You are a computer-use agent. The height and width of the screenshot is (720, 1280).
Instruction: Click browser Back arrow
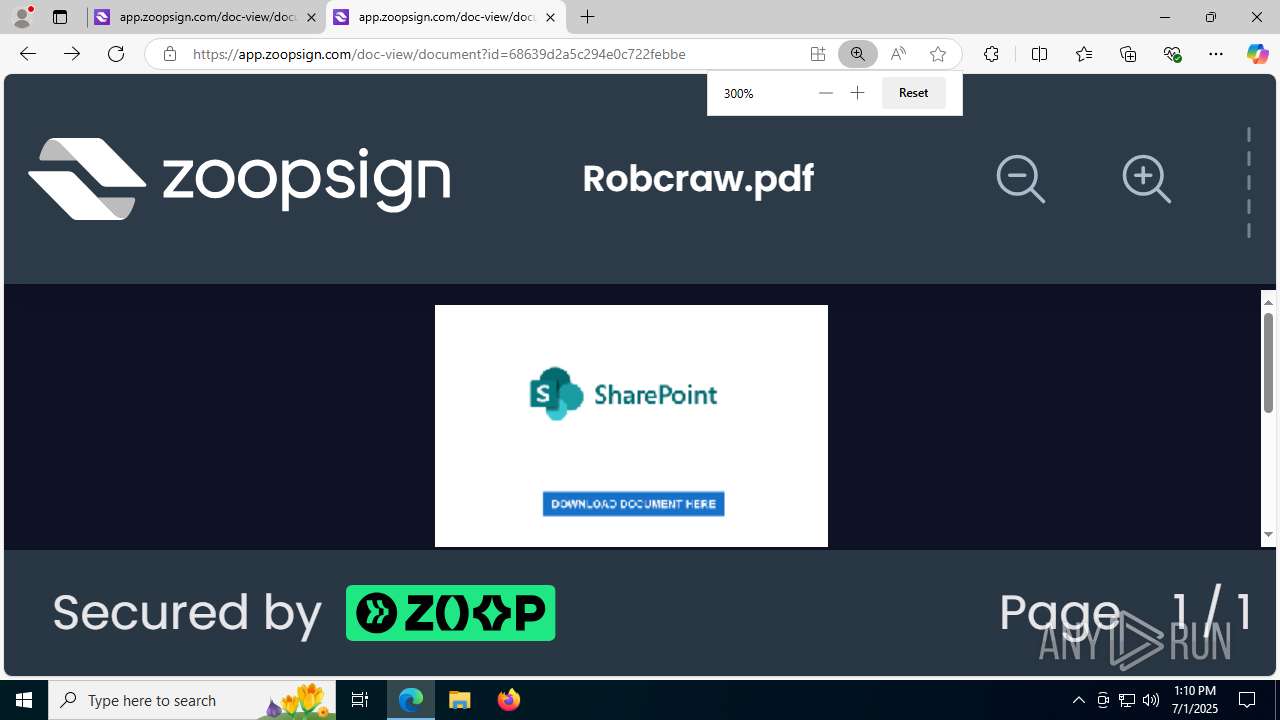[28, 54]
